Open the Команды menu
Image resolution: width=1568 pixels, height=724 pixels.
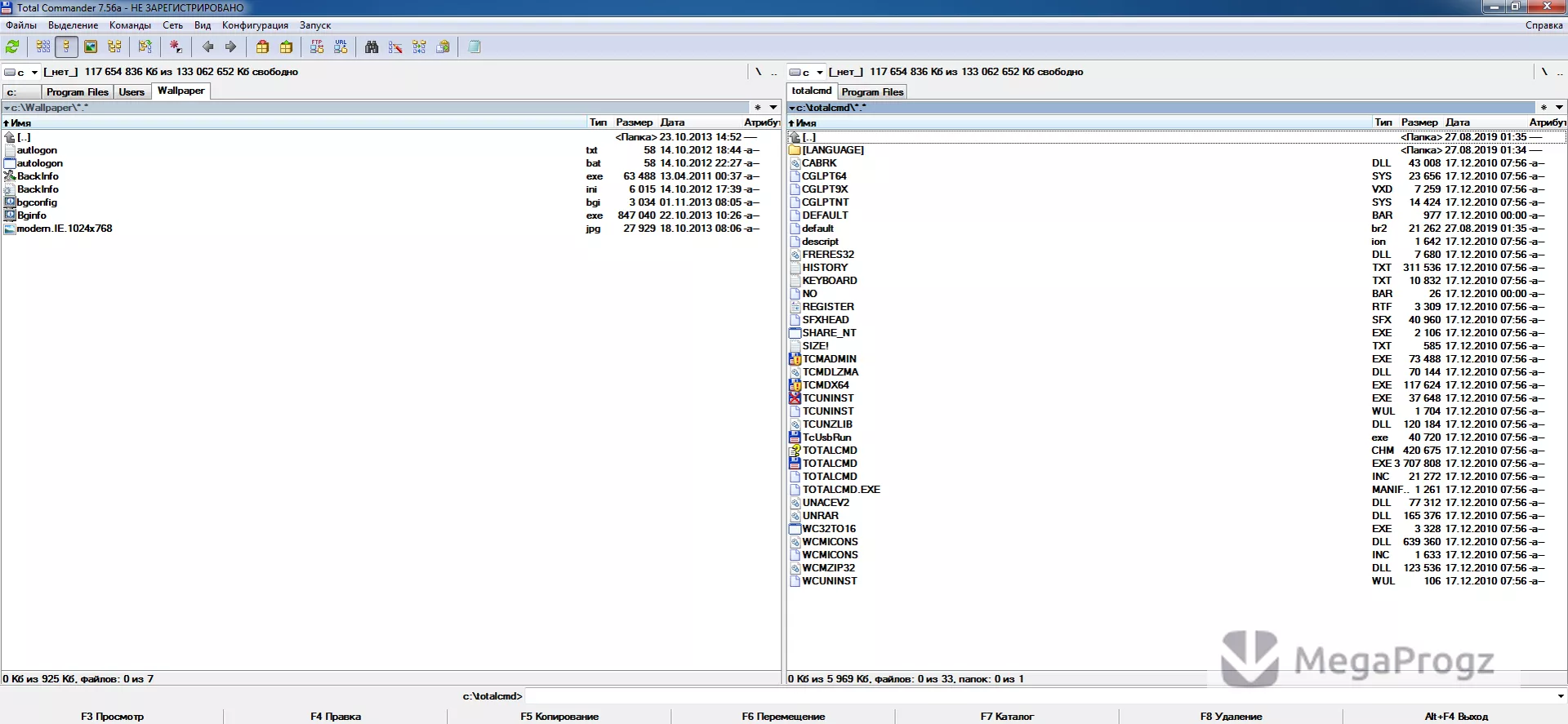130,25
